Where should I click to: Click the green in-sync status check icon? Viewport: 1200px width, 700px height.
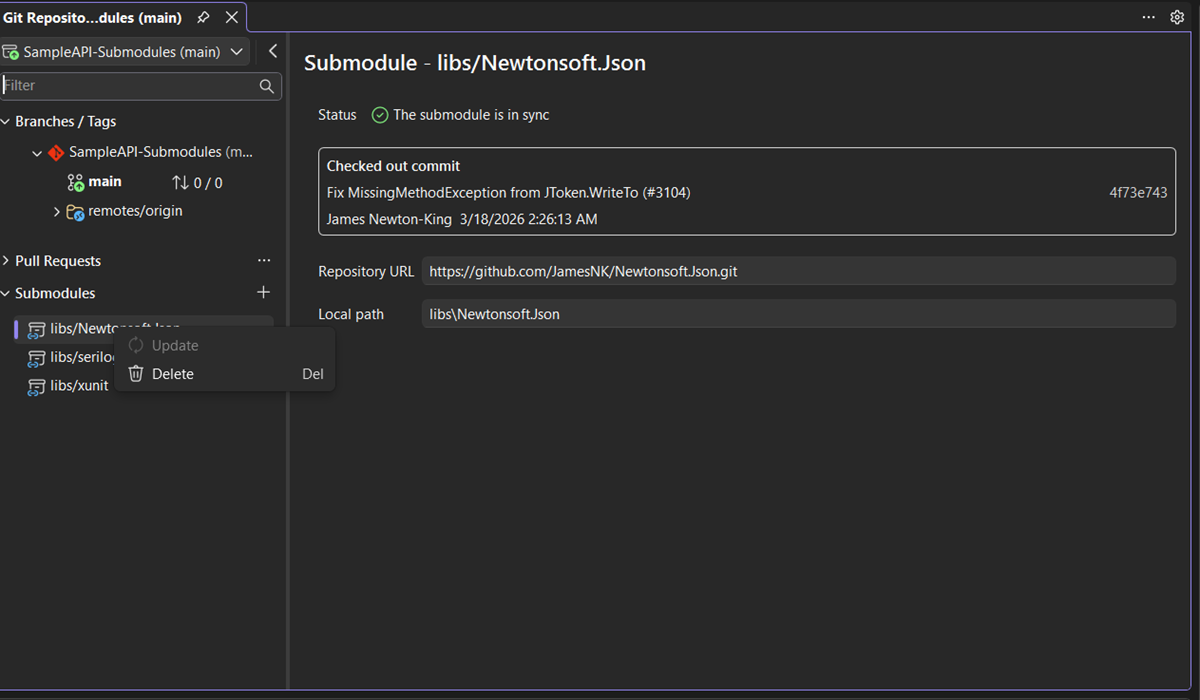tap(380, 115)
